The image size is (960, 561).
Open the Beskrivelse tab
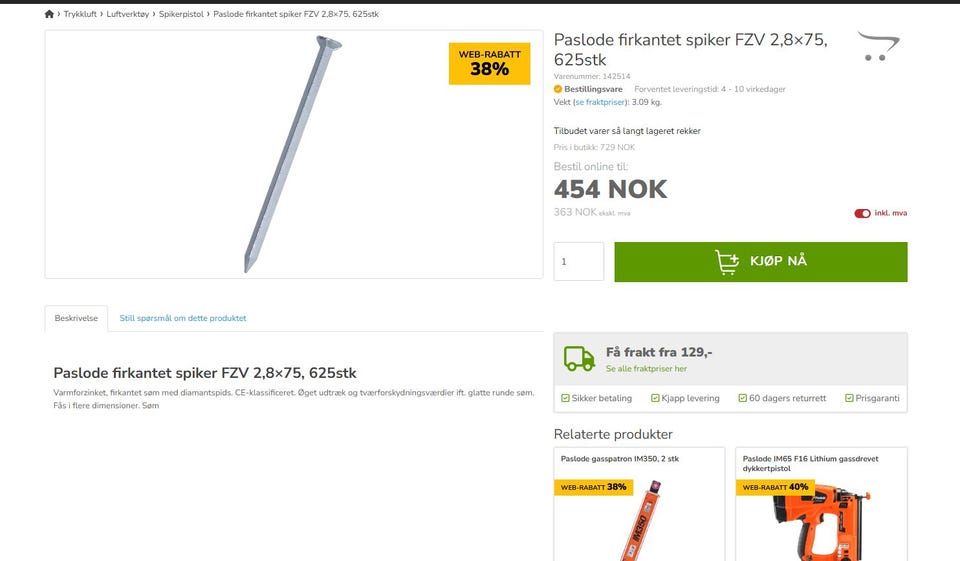pyautogui.click(x=76, y=318)
